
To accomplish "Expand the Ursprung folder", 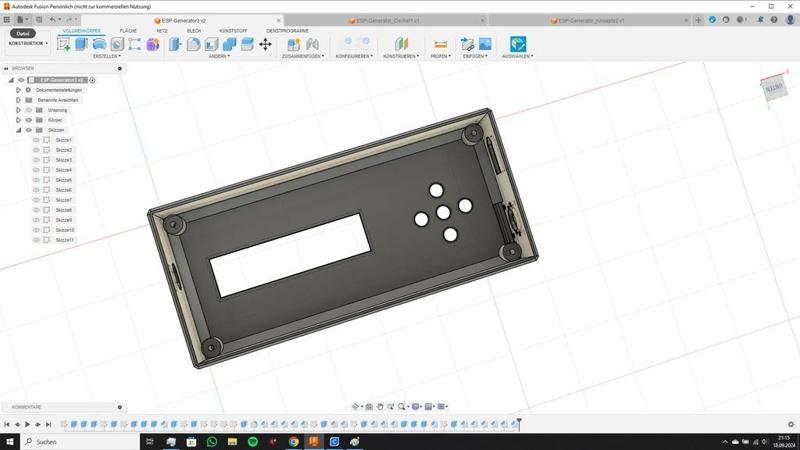I will coord(18,110).
